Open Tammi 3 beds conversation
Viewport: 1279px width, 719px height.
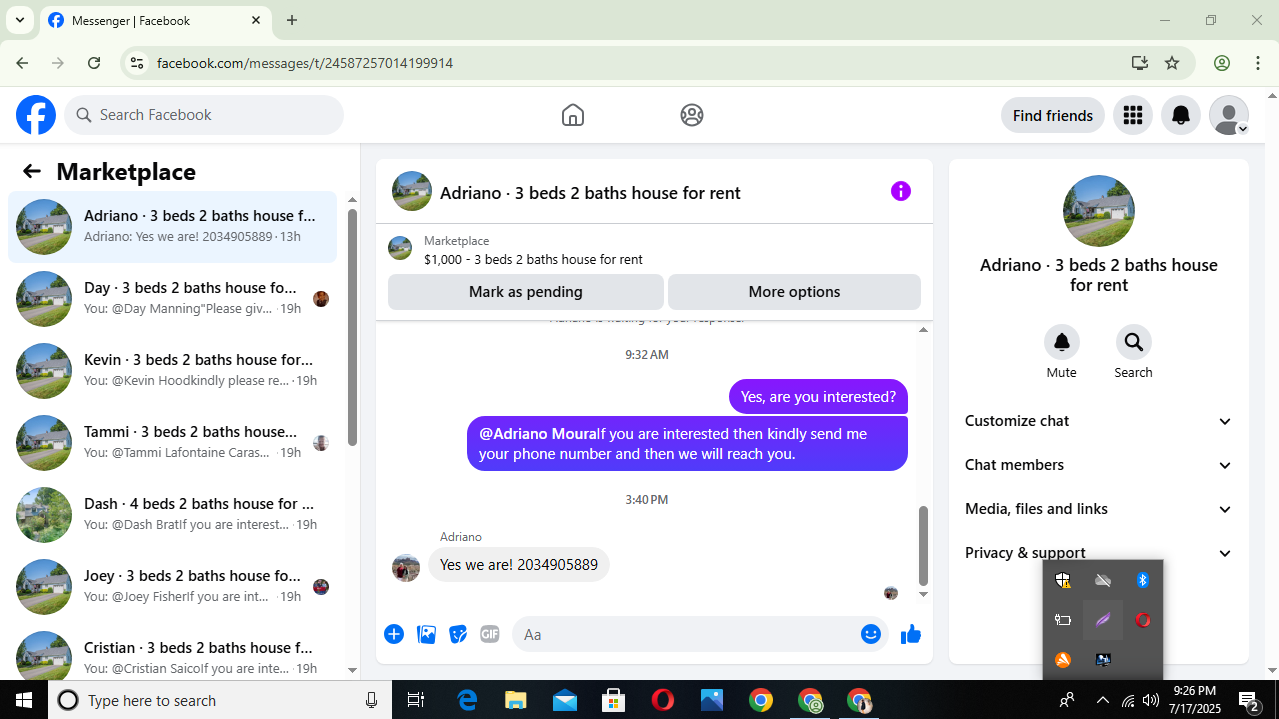pyautogui.click(x=172, y=443)
